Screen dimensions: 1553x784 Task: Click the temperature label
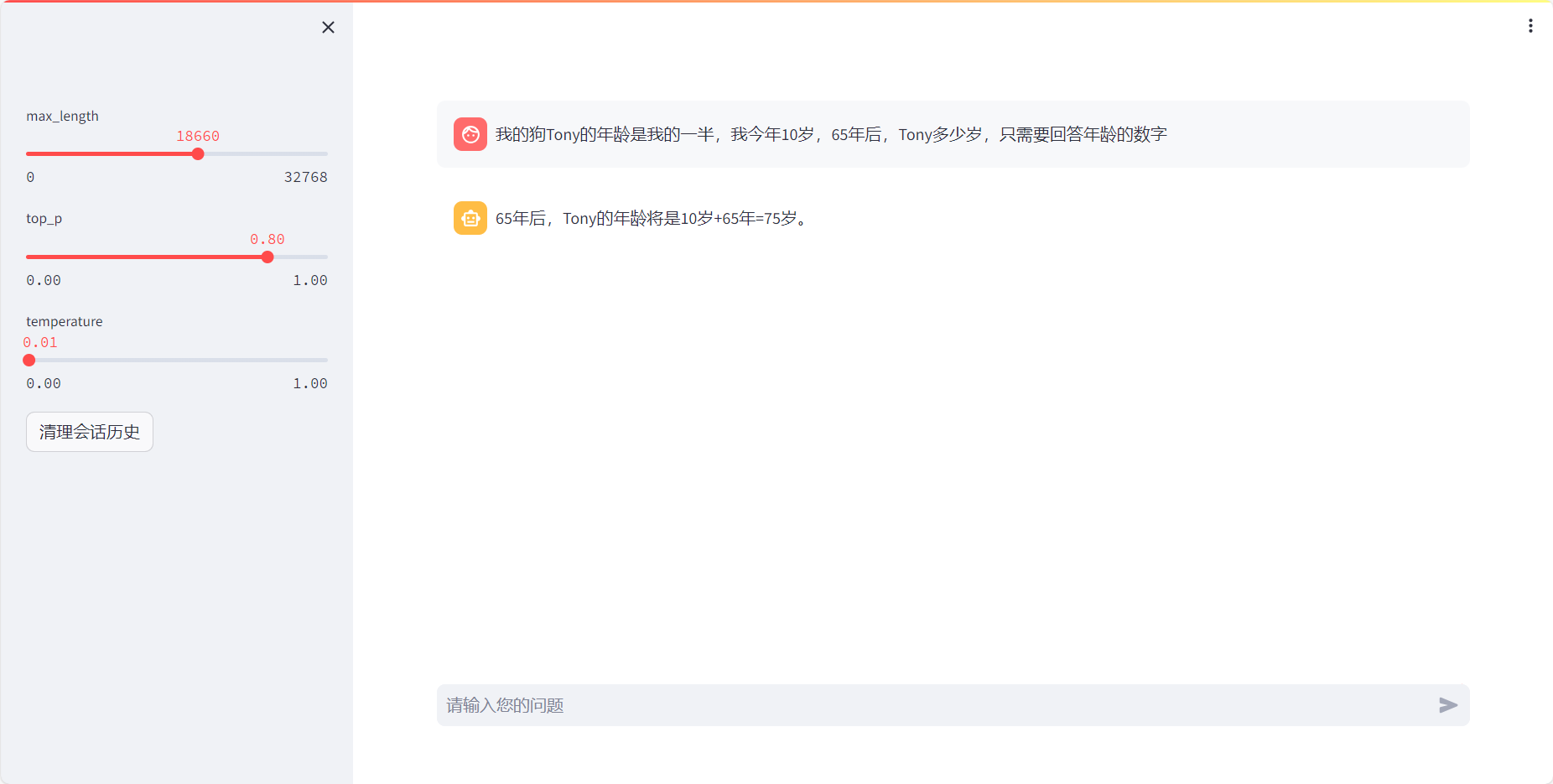(65, 321)
